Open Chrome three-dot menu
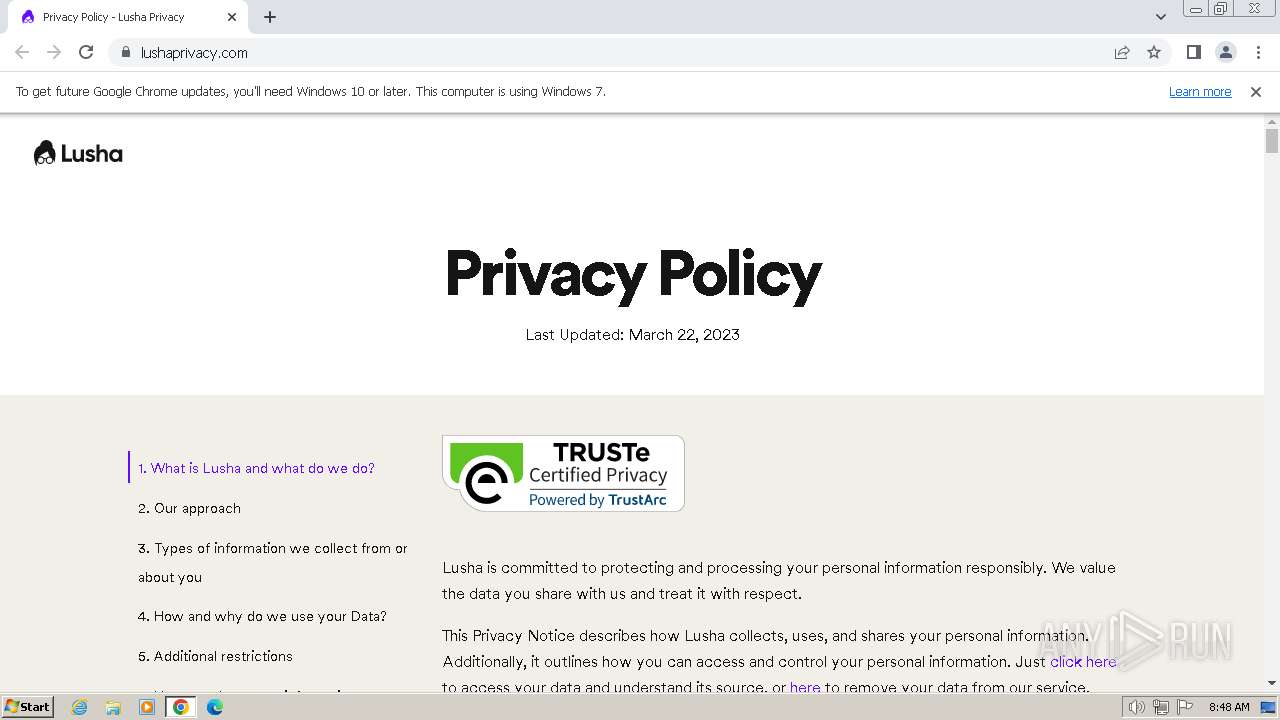Viewport: 1280px width, 720px height. (1258, 52)
